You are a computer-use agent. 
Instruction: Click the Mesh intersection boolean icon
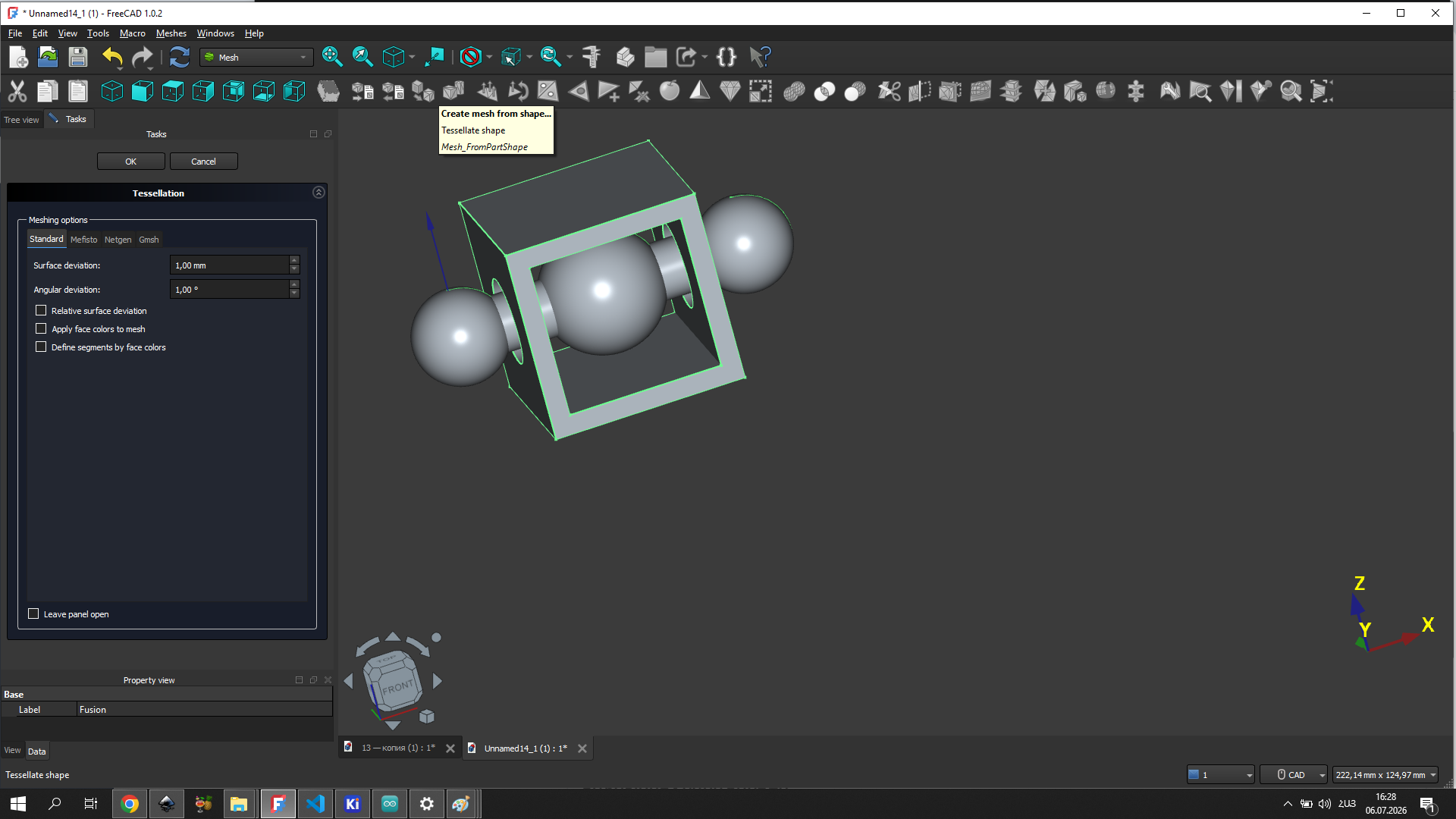click(x=824, y=91)
